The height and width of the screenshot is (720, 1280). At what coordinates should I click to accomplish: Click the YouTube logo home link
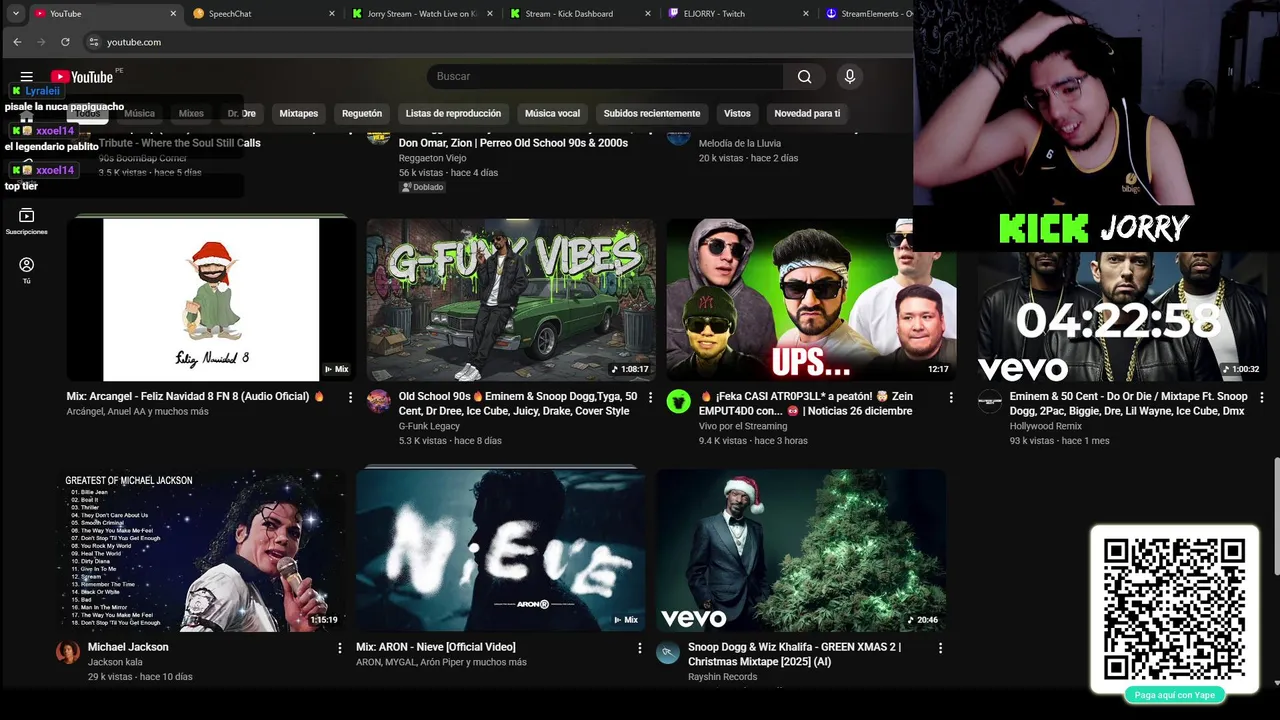click(82, 77)
